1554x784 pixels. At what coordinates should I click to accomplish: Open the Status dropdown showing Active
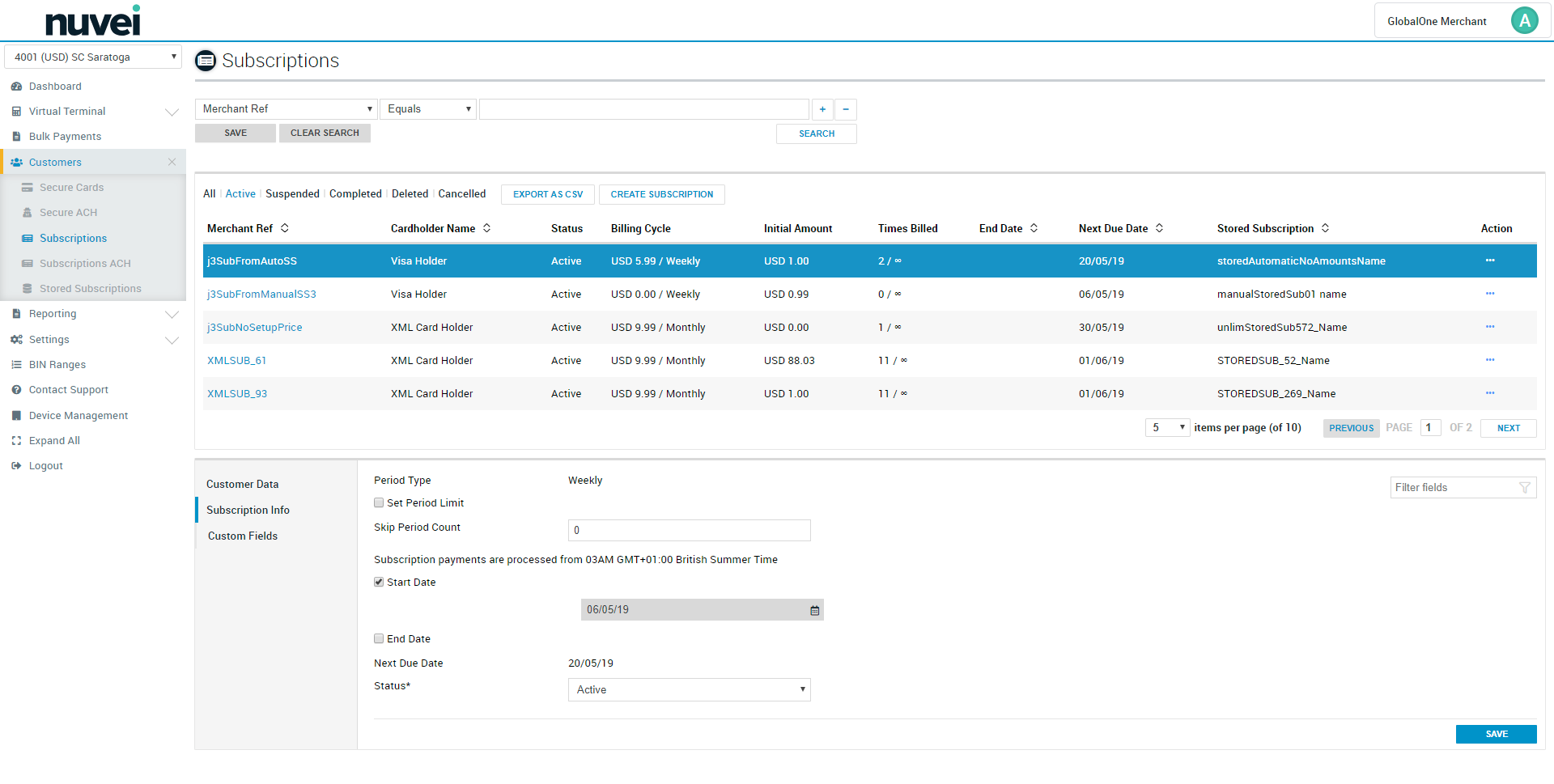pyautogui.click(x=689, y=689)
